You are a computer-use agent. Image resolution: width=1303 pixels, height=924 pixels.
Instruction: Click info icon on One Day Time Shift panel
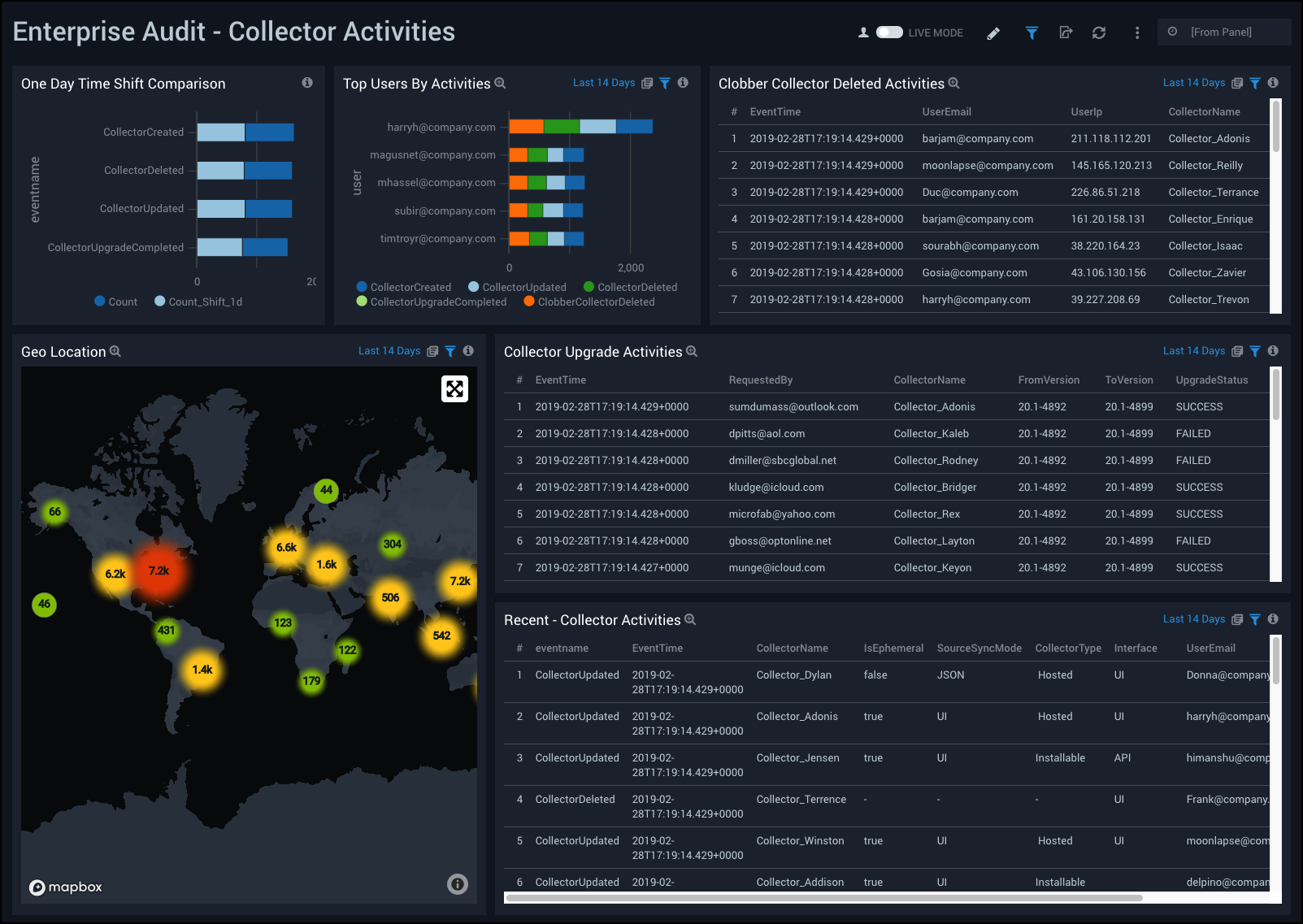tap(307, 83)
